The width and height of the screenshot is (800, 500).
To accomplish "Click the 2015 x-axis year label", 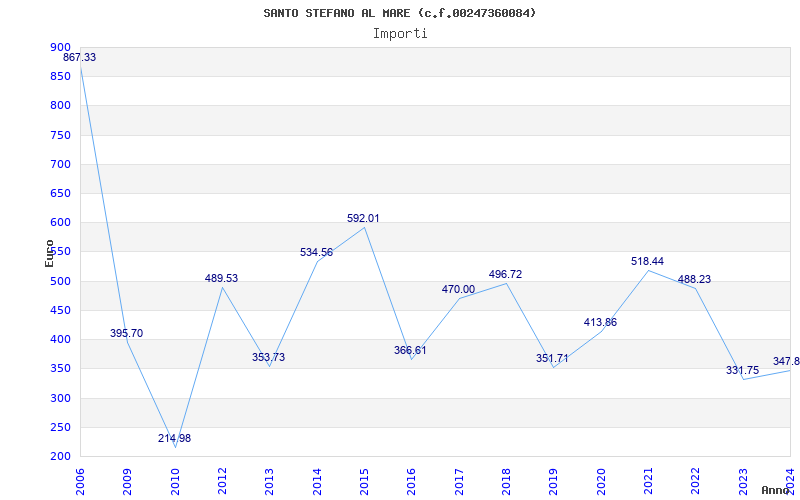I will (364, 482).
